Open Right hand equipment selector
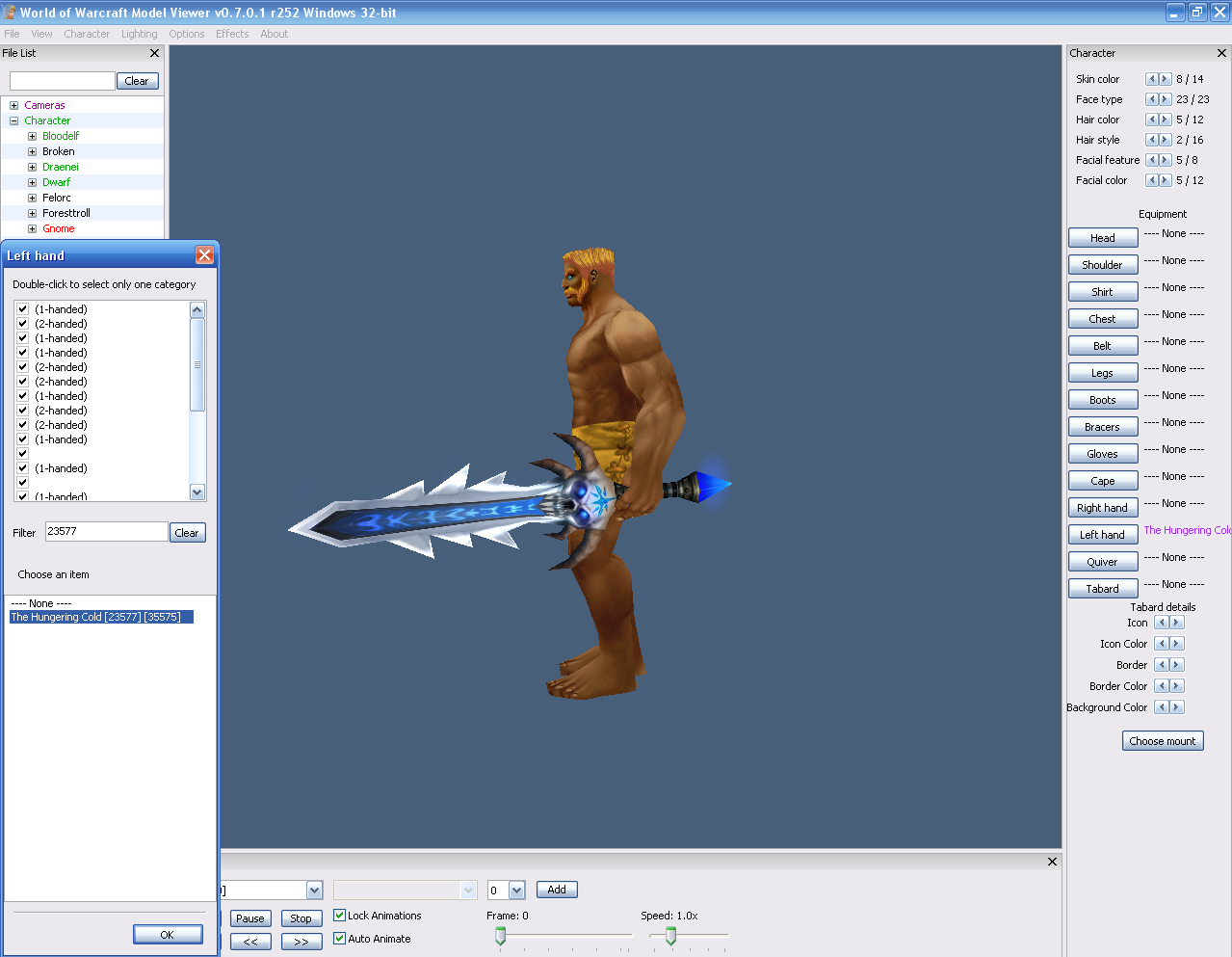 pyautogui.click(x=1103, y=507)
